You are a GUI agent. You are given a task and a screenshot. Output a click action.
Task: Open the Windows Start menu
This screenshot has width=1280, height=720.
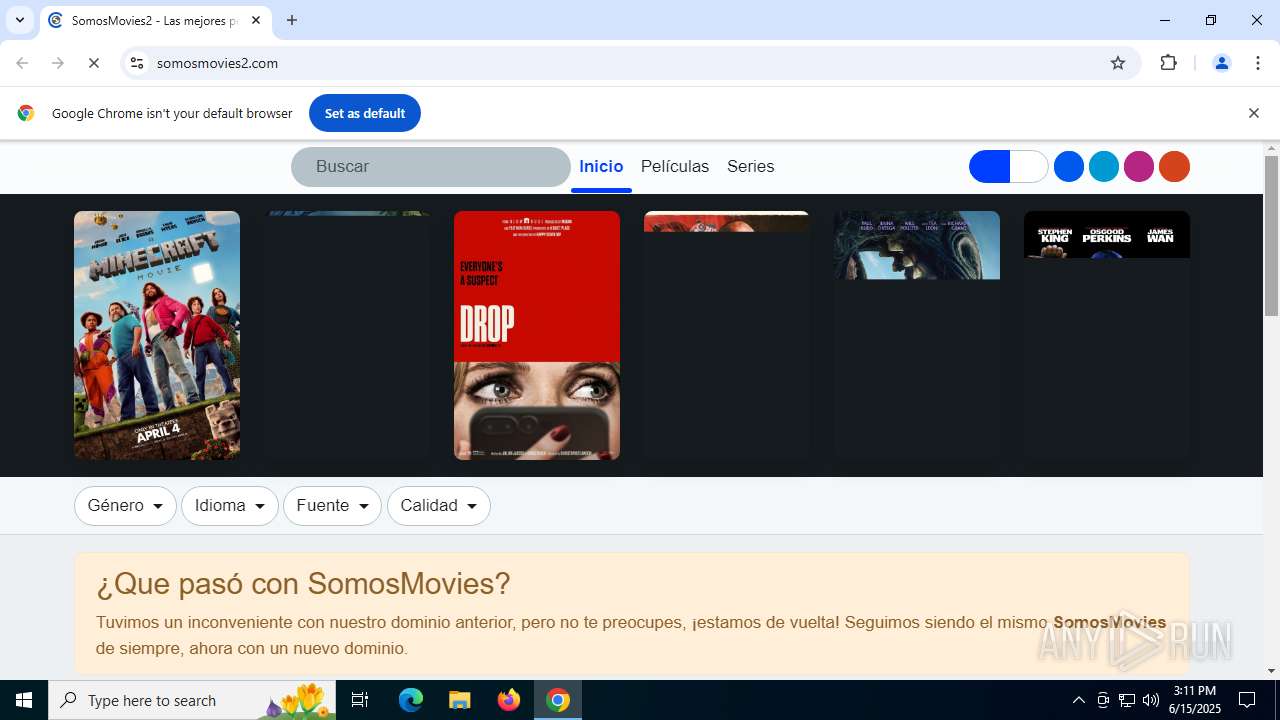point(24,700)
